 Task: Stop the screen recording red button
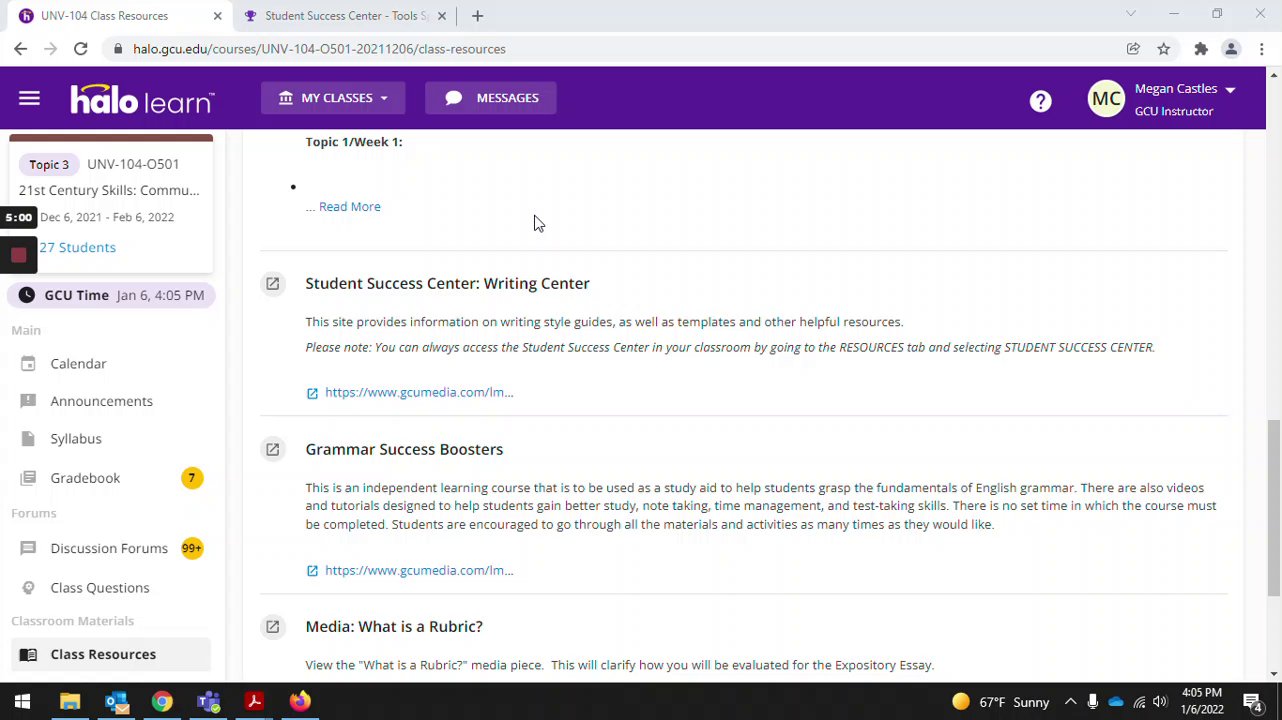(18, 255)
